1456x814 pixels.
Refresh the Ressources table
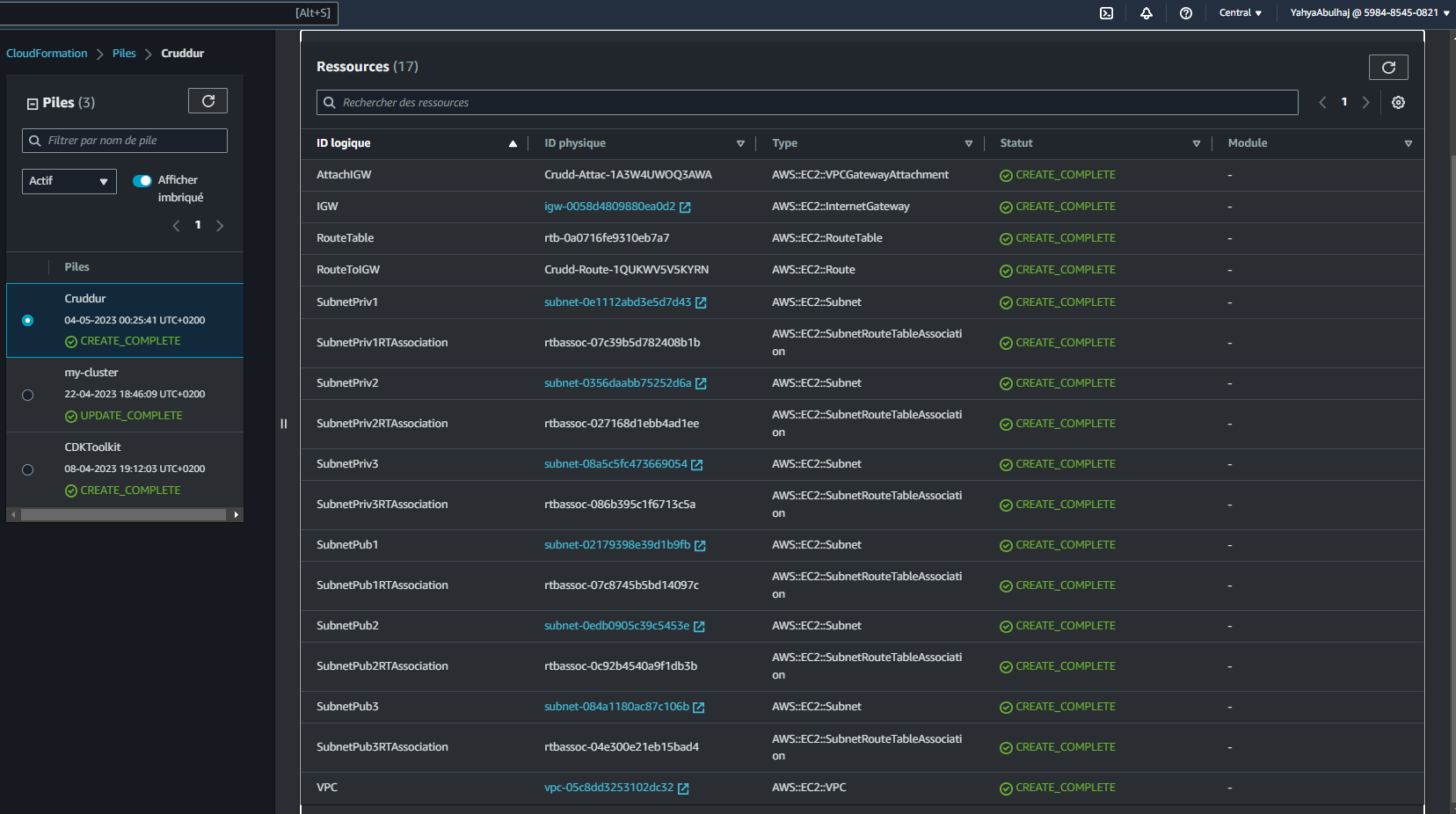(x=1388, y=68)
